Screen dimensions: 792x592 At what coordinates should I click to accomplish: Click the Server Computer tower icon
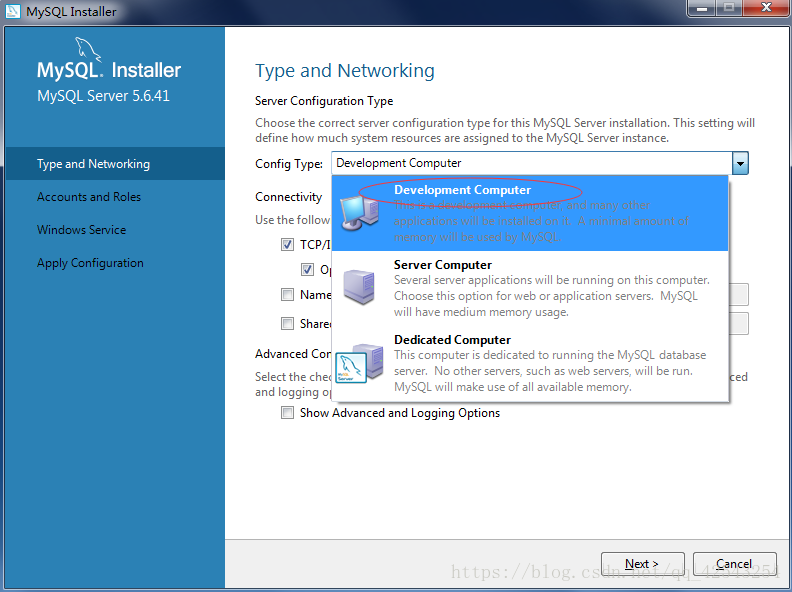pos(359,287)
